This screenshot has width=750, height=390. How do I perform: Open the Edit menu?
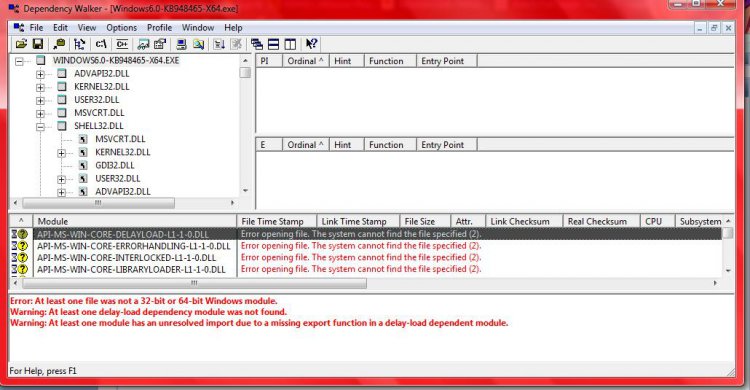click(x=60, y=28)
